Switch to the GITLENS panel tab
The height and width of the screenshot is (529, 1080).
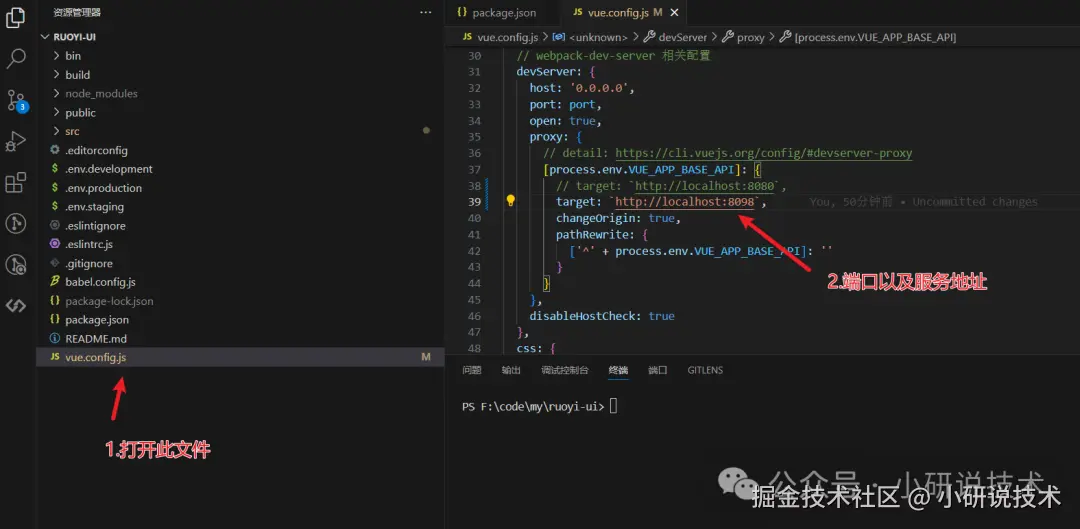pyautogui.click(x=705, y=370)
